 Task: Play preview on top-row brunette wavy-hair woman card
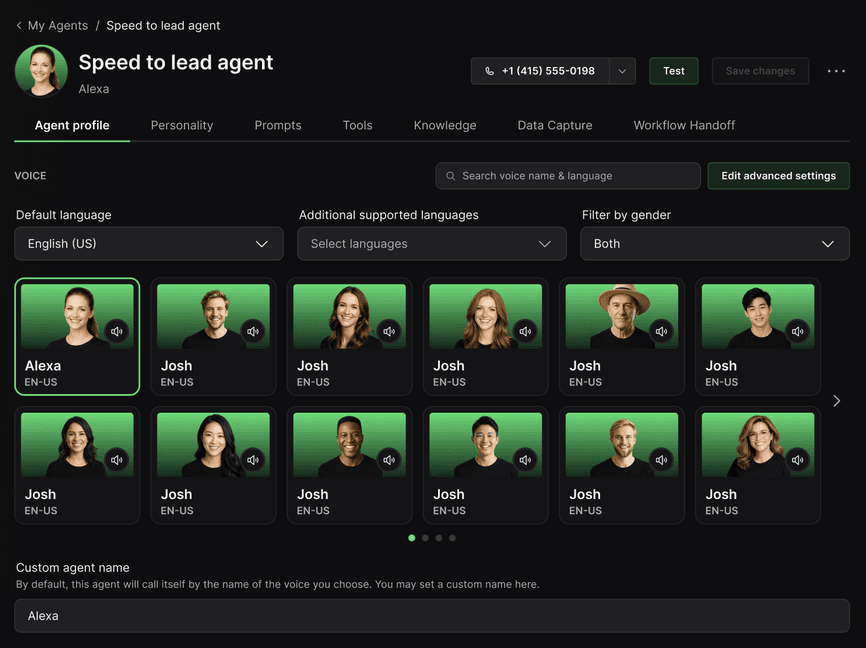[x=389, y=331]
